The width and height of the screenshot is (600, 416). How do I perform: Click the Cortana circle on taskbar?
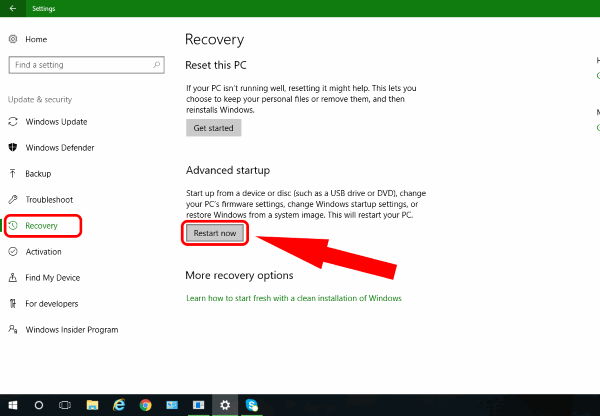(x=39, y=405)
